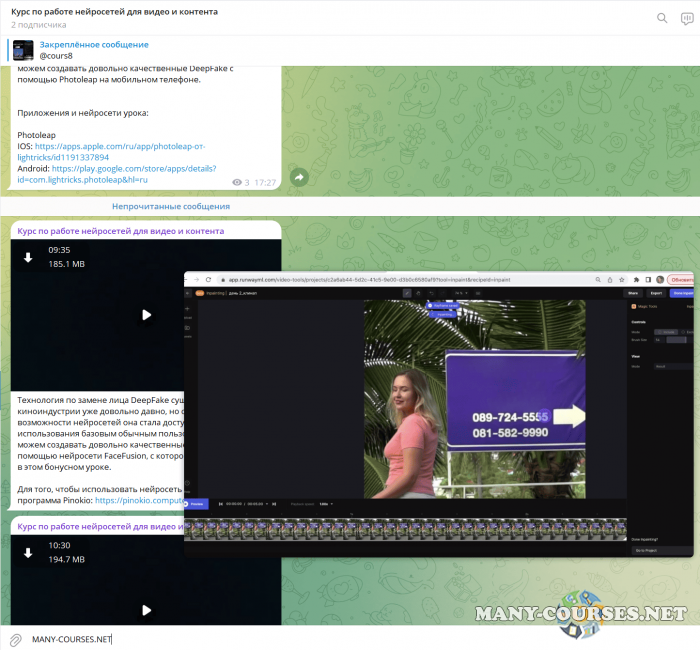The image size is (700, 650).
Task: Download the 185.1 MB video file
Action: 28,257
